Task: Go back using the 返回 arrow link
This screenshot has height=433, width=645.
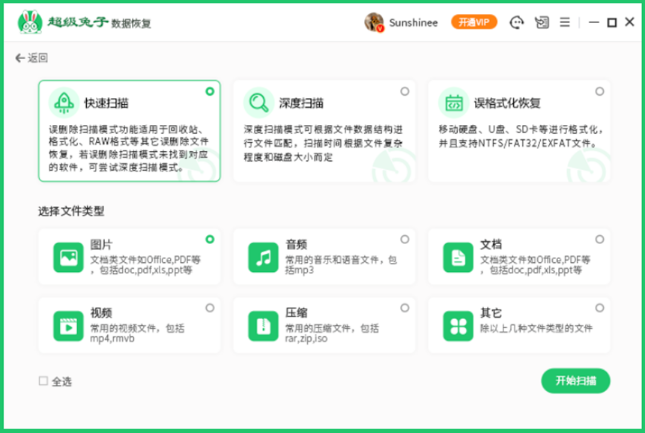Action: pos(32,58)
